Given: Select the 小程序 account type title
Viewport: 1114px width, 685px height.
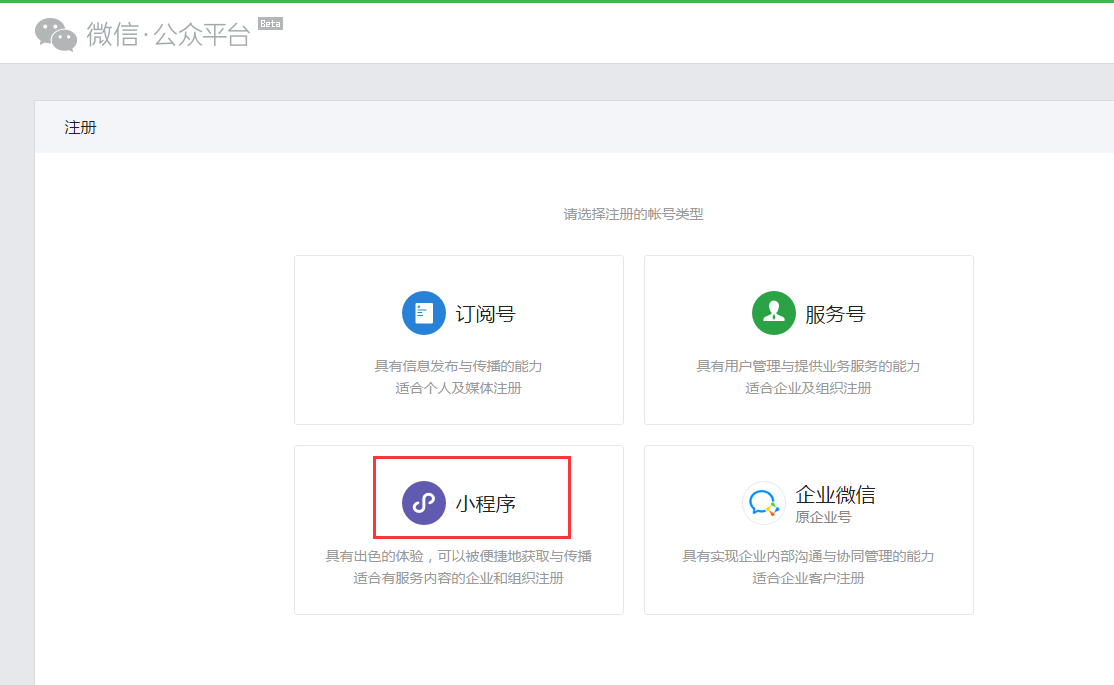Looking at the screenshot, I should (x=485, y=504).
